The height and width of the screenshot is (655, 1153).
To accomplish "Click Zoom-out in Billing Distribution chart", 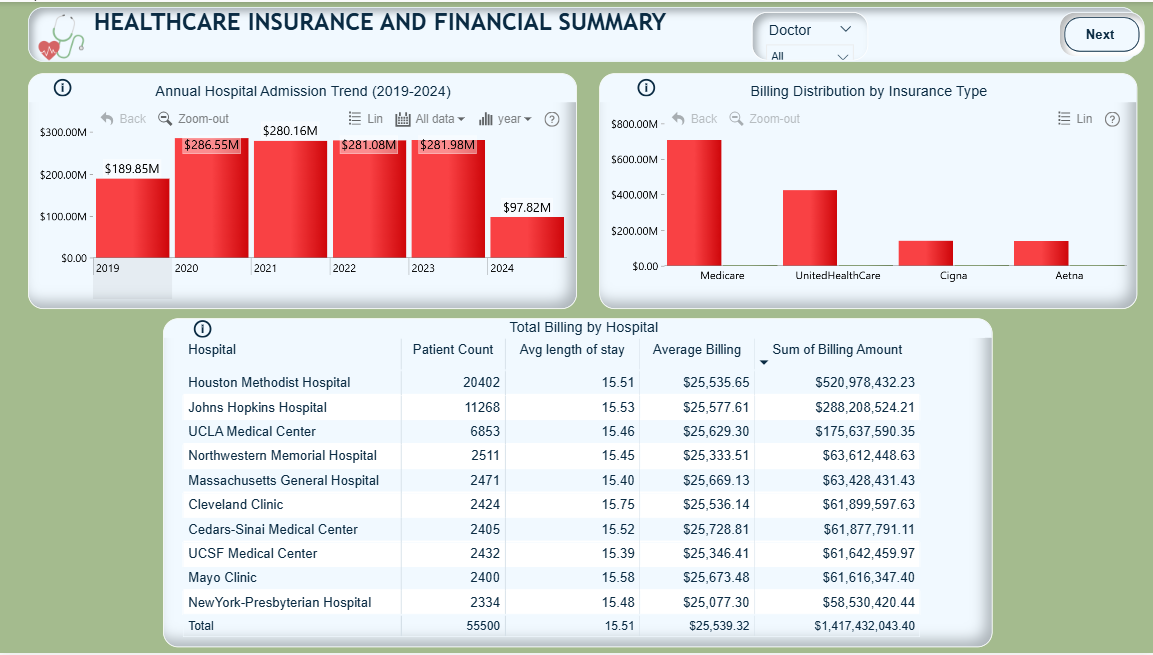I will point(764,119).
